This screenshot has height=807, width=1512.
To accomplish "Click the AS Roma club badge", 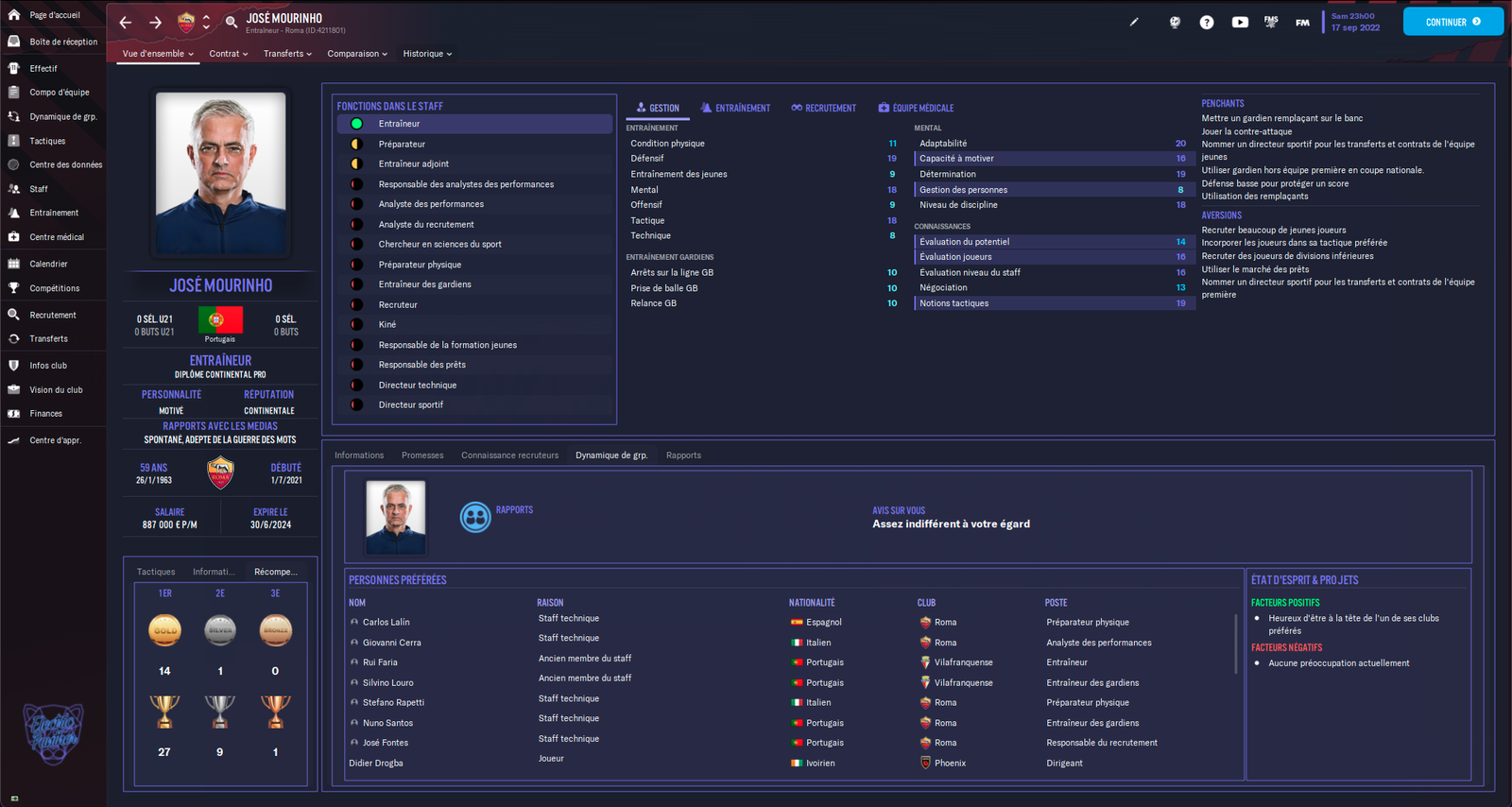I will tap(220, 472).
